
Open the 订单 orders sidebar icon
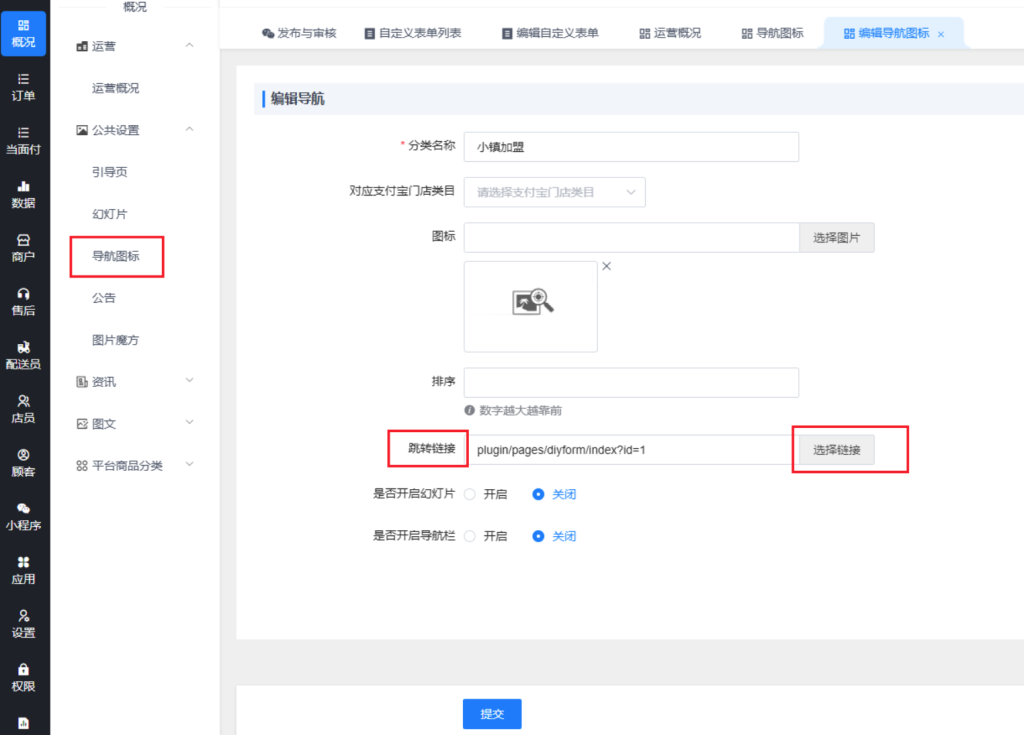24,86
